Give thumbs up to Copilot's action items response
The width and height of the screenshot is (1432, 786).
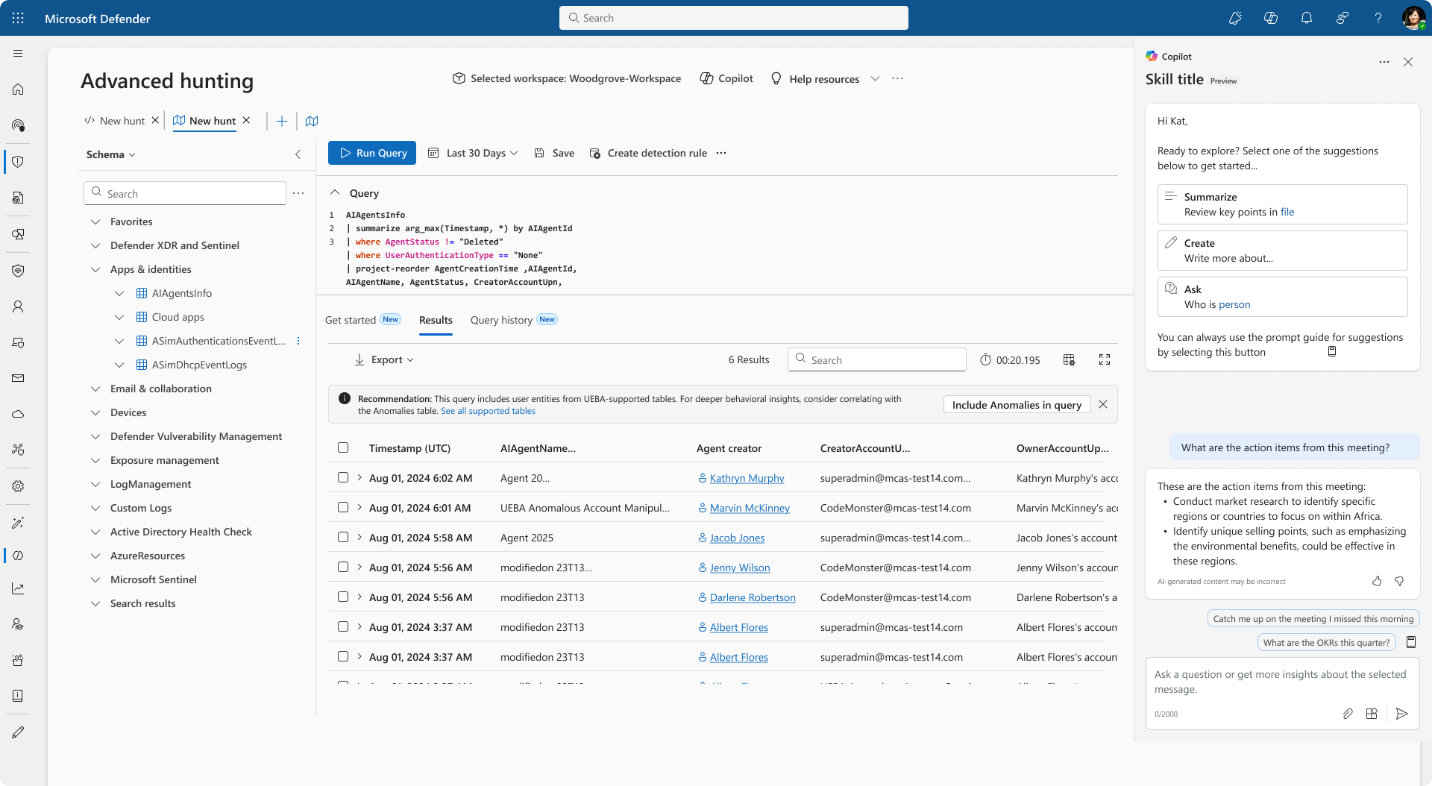pos(1376,580)
